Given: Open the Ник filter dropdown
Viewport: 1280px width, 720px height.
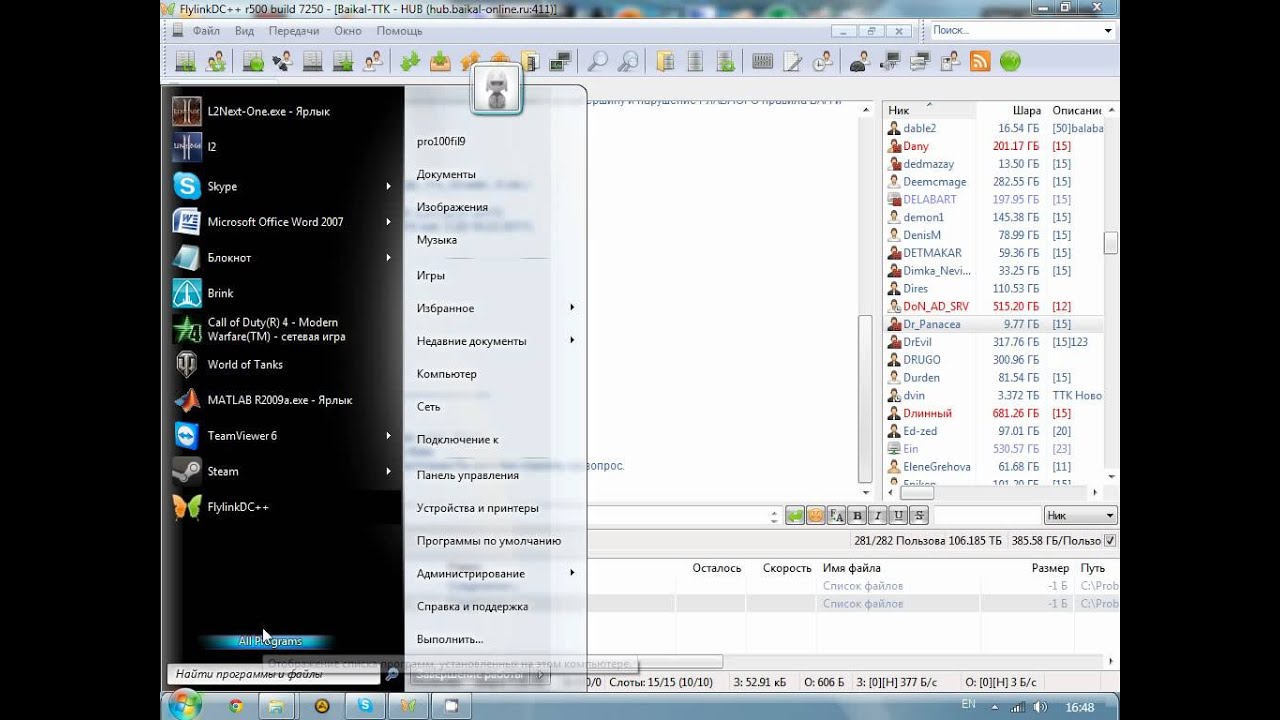Looking at the screenshot, I should (x=1079, y=515).
